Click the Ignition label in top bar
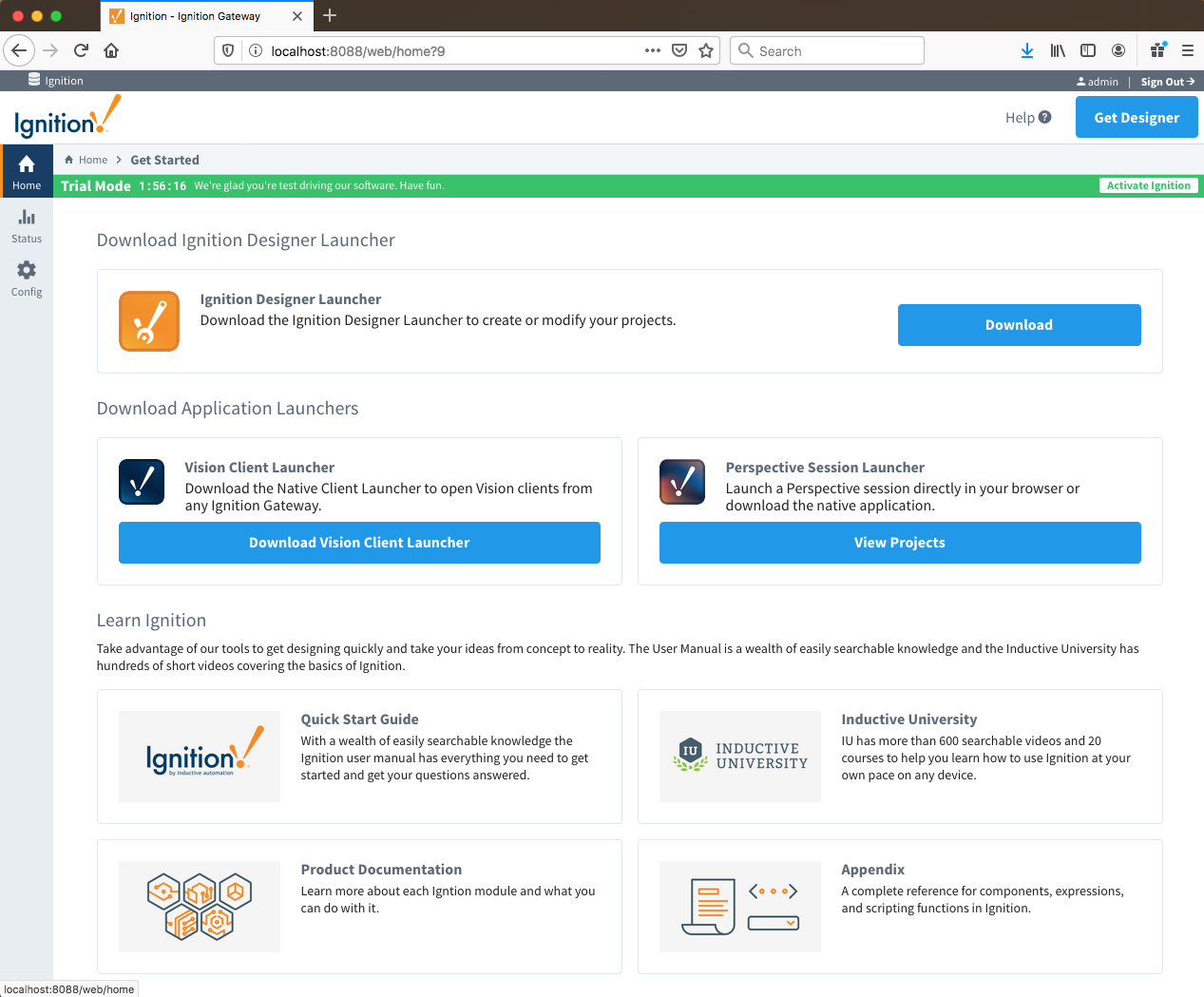 pyautogui.click(x=64, y=81)
